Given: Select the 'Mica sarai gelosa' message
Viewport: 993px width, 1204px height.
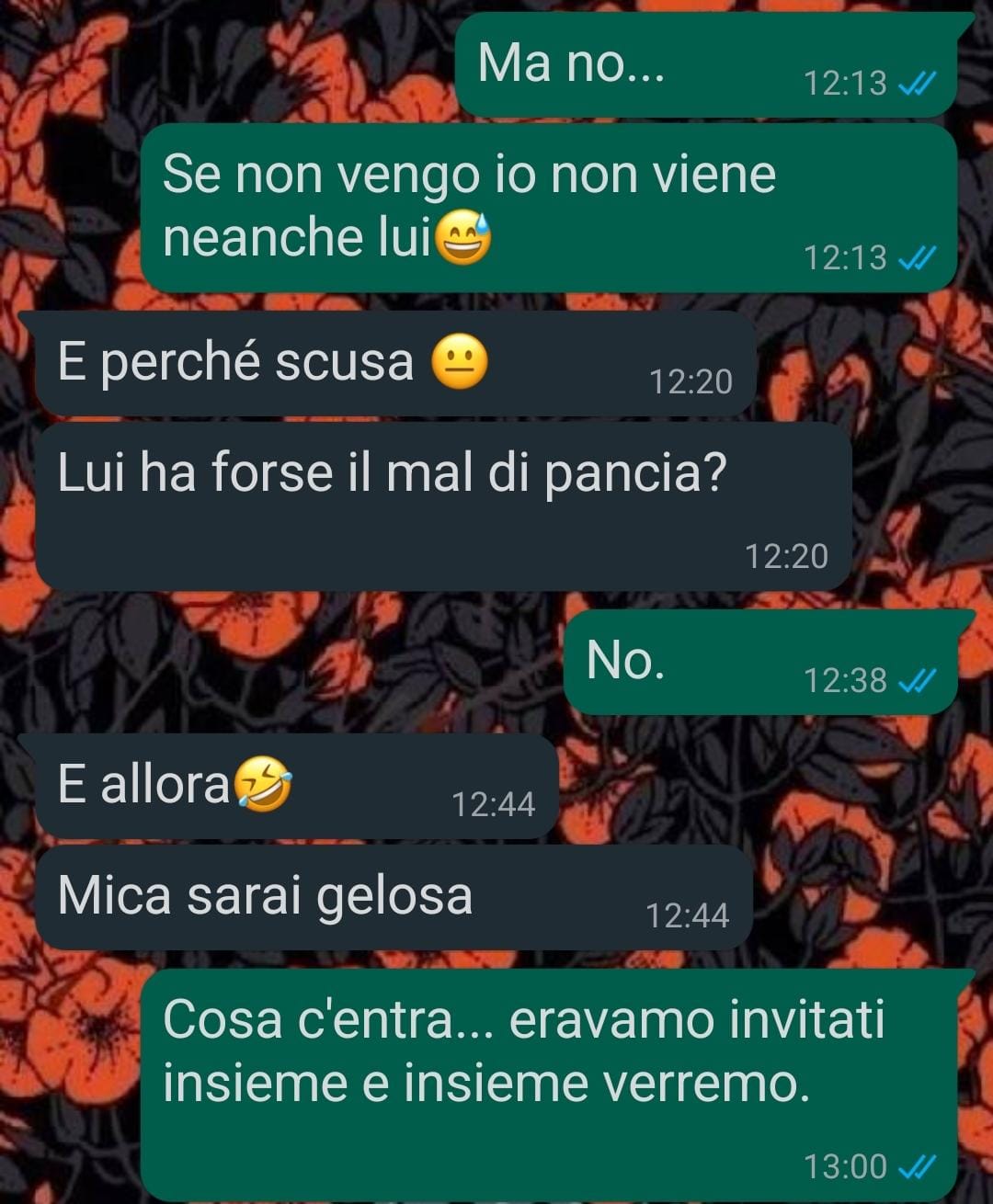Looking at the screenshot, I should 394,898.
